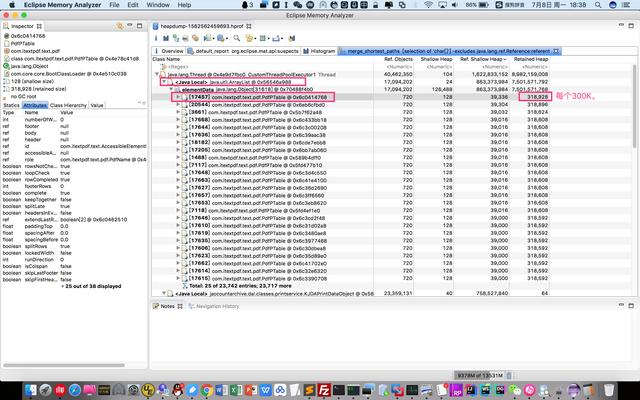
Task: Click the pin icon in Inspector panel header
Action: (x=120, y=26)
